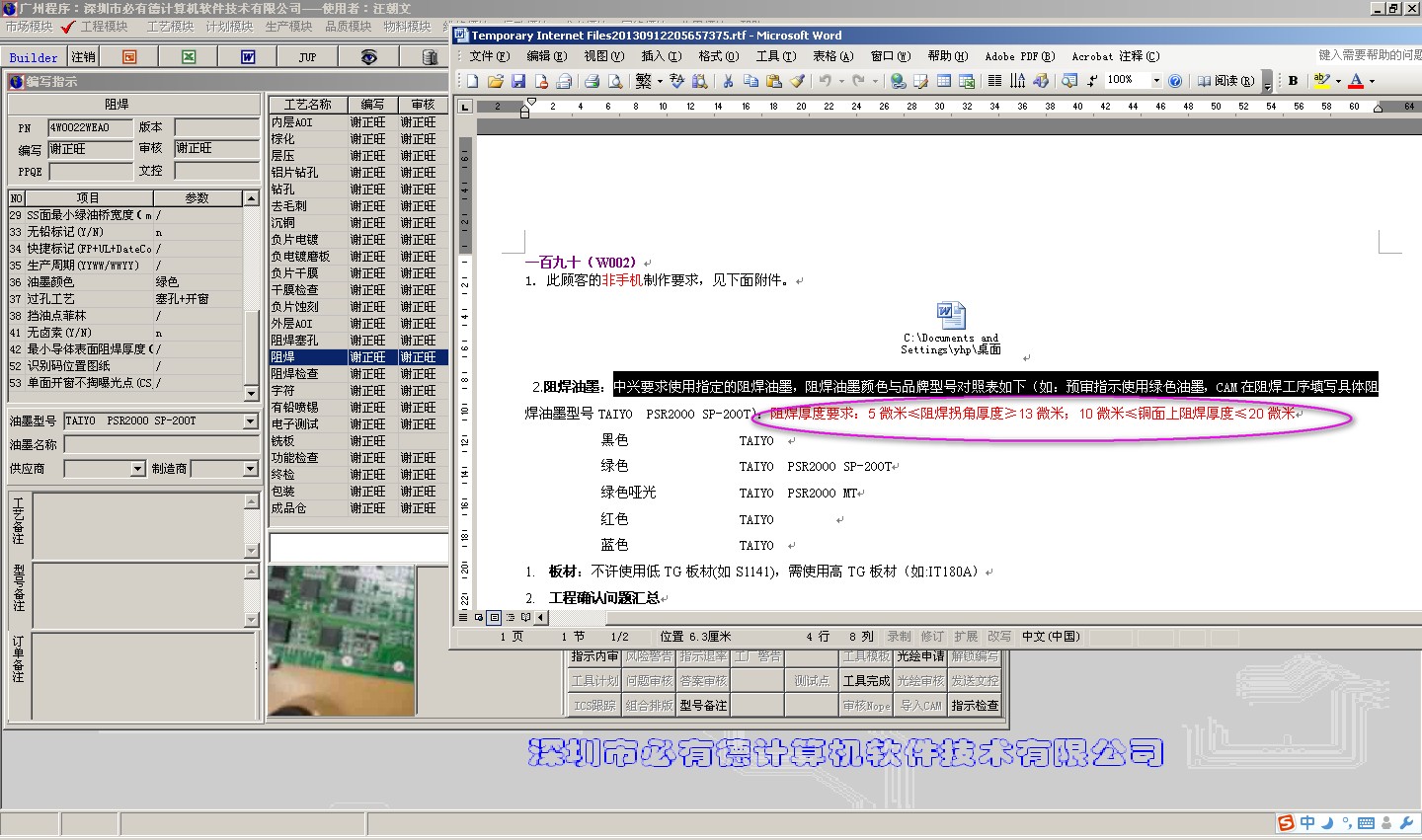This screenshot has width=1422, height=840.
Task: Click the Open folder icon in Word
Action: pyautogui.click(x=495, y=81)
